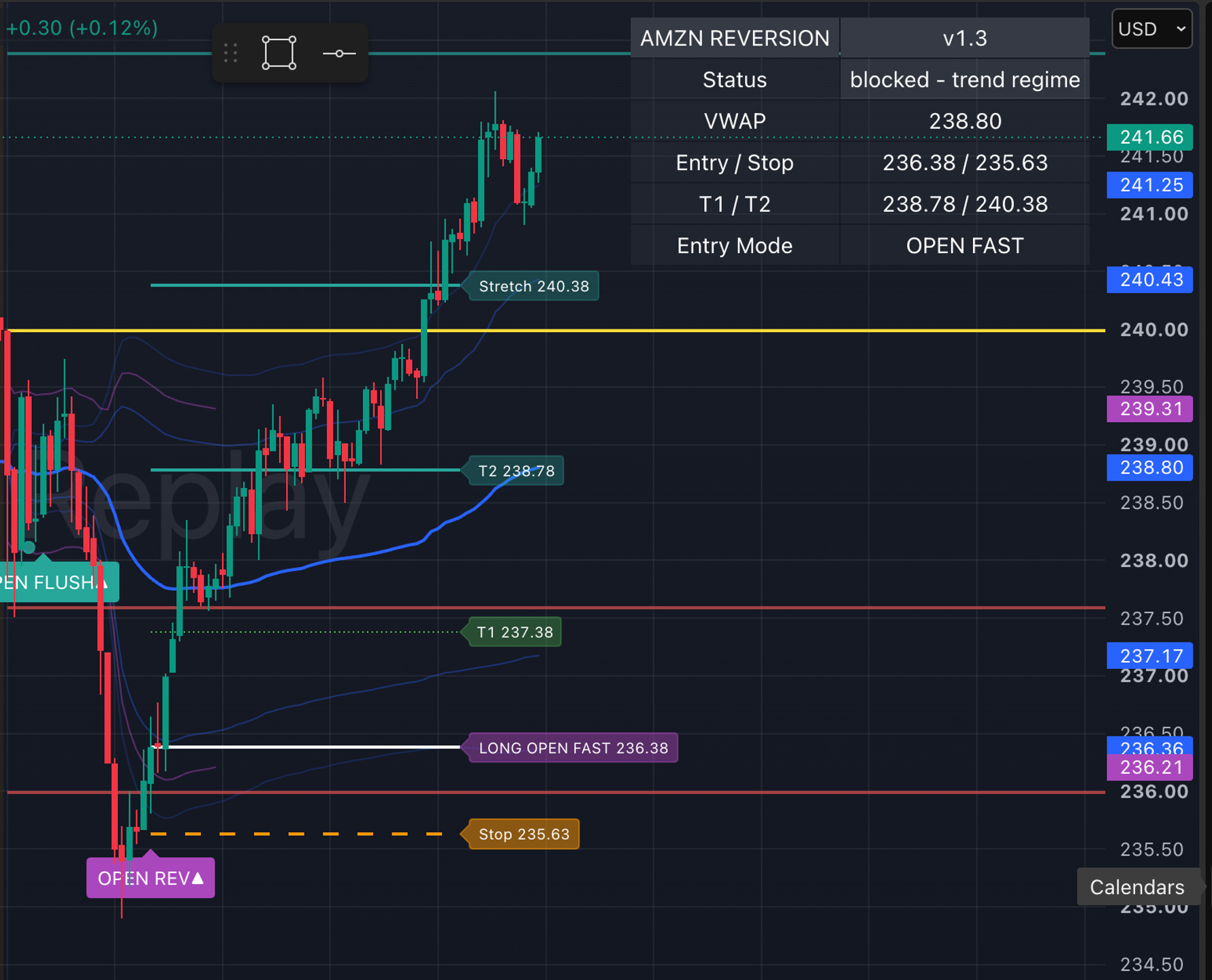
Task: Grab the floating toolbar drag handle
Action: 230,53
